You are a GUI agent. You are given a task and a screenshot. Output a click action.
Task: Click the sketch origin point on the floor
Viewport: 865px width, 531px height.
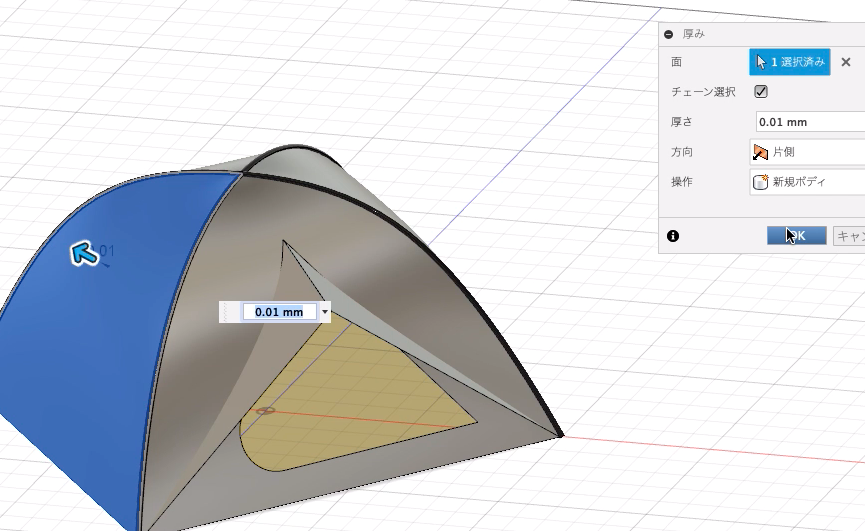click(265, 411)
